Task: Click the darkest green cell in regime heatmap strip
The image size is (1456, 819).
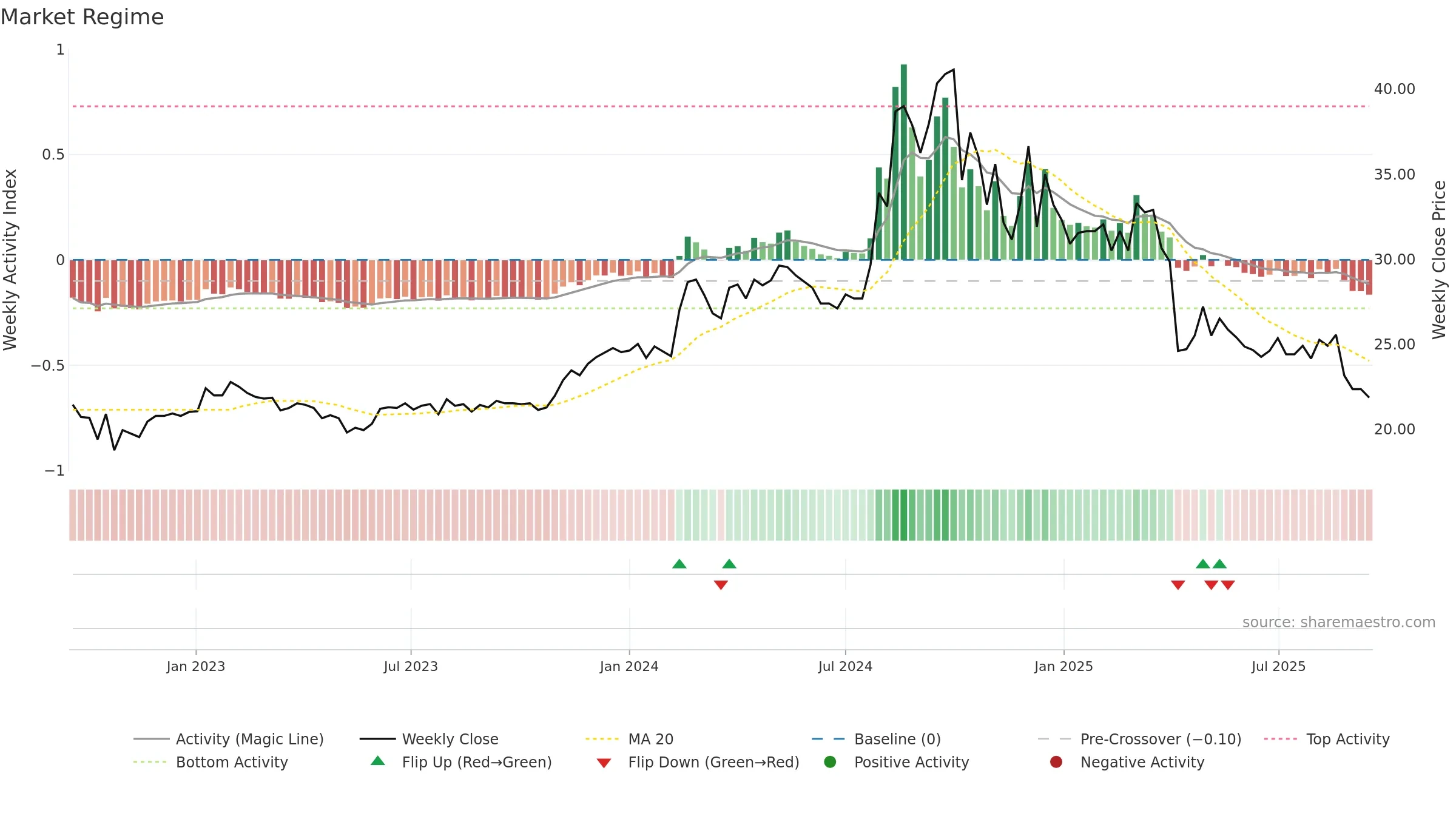Action: coord(904,515)
